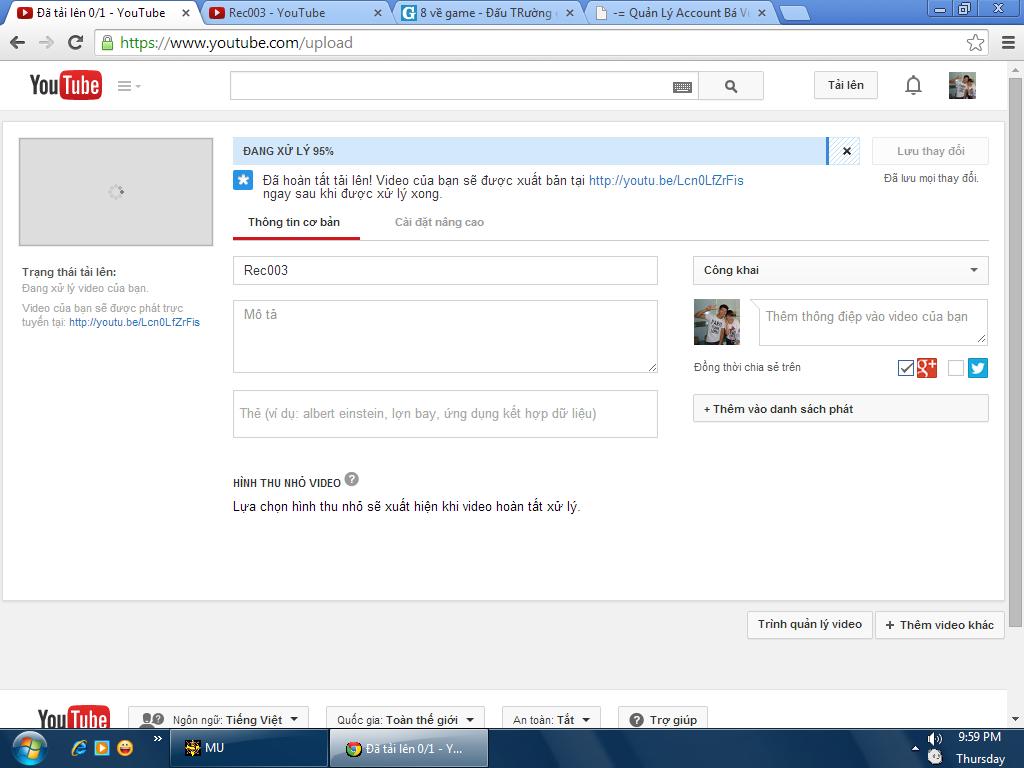Image resolution: width=1024 pixels, height=768 pixels.
Task: Open the youtu.be link in upload notice
Action: pos(666,180)
